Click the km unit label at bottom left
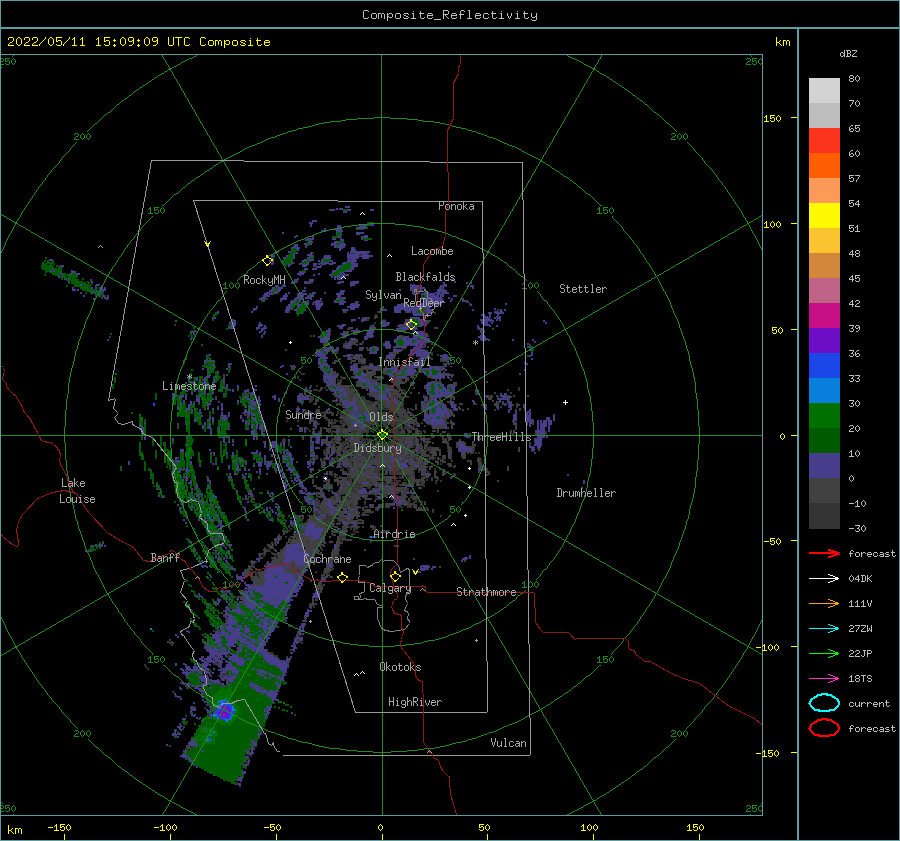 tap(15, 830)
